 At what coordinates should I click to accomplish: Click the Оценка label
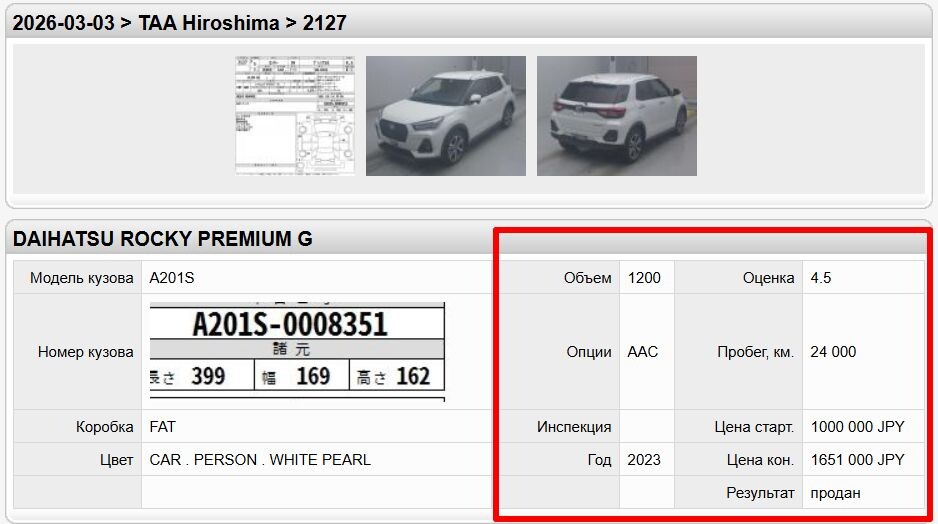pyautogui.click(x=769, y=278)
